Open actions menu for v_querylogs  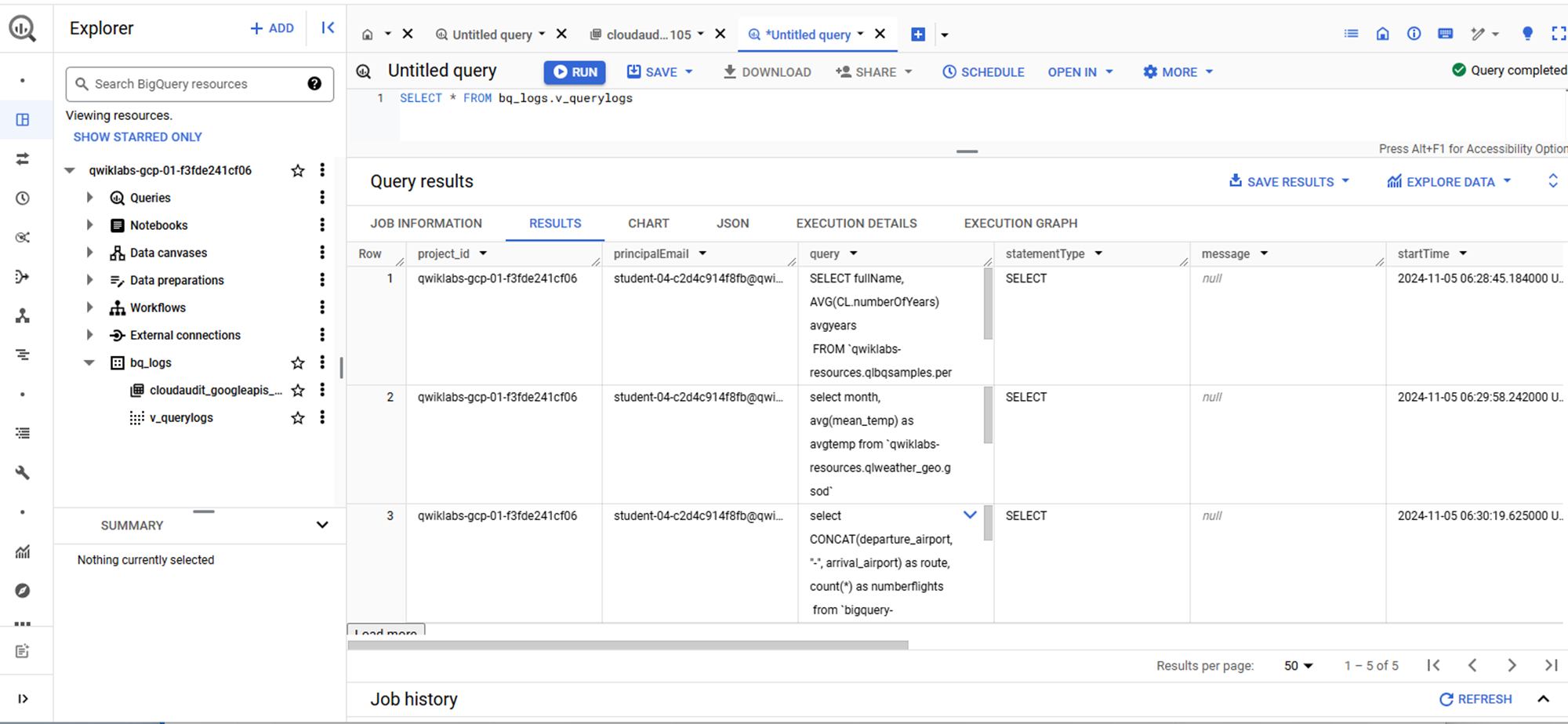tap(322, 417)
